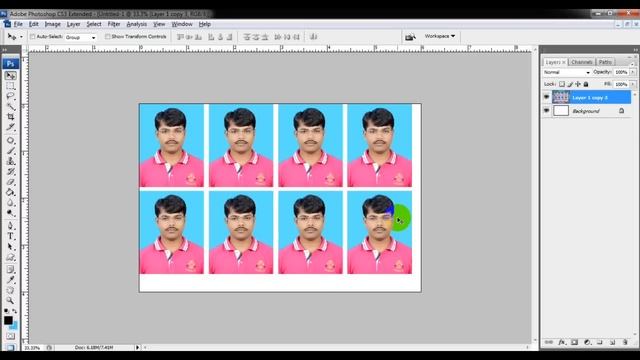Click the Link layers icon

(549, 342)
